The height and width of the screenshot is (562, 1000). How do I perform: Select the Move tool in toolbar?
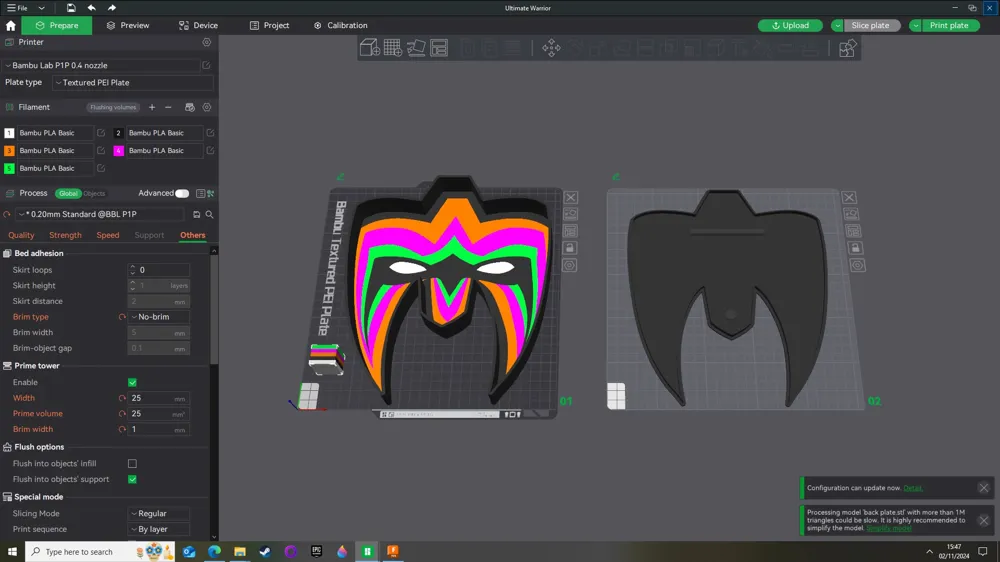(551, 48)
